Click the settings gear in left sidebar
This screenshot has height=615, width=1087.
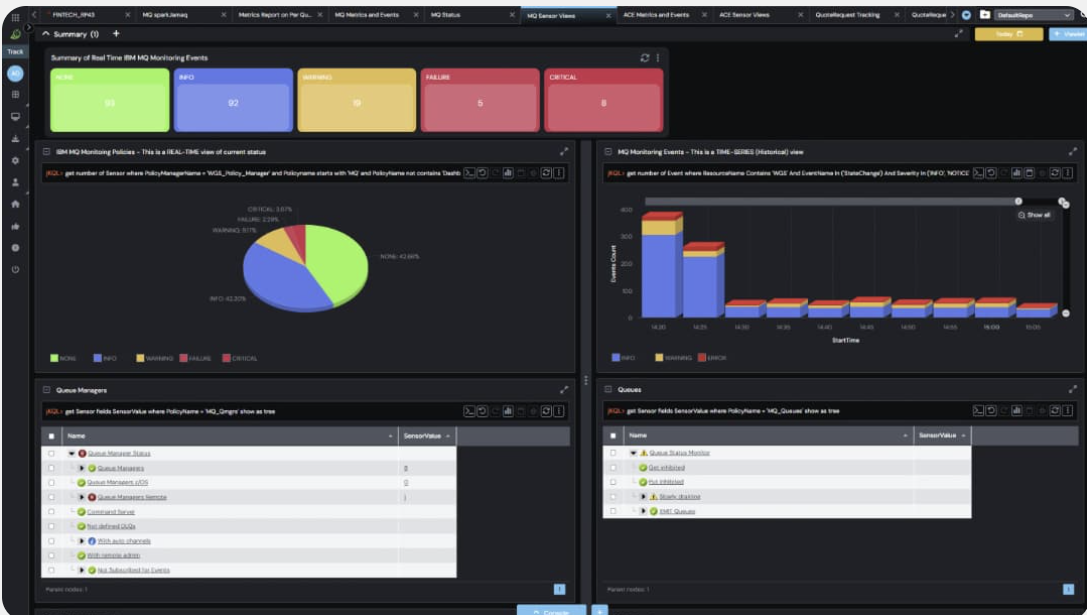pos(15,160)
